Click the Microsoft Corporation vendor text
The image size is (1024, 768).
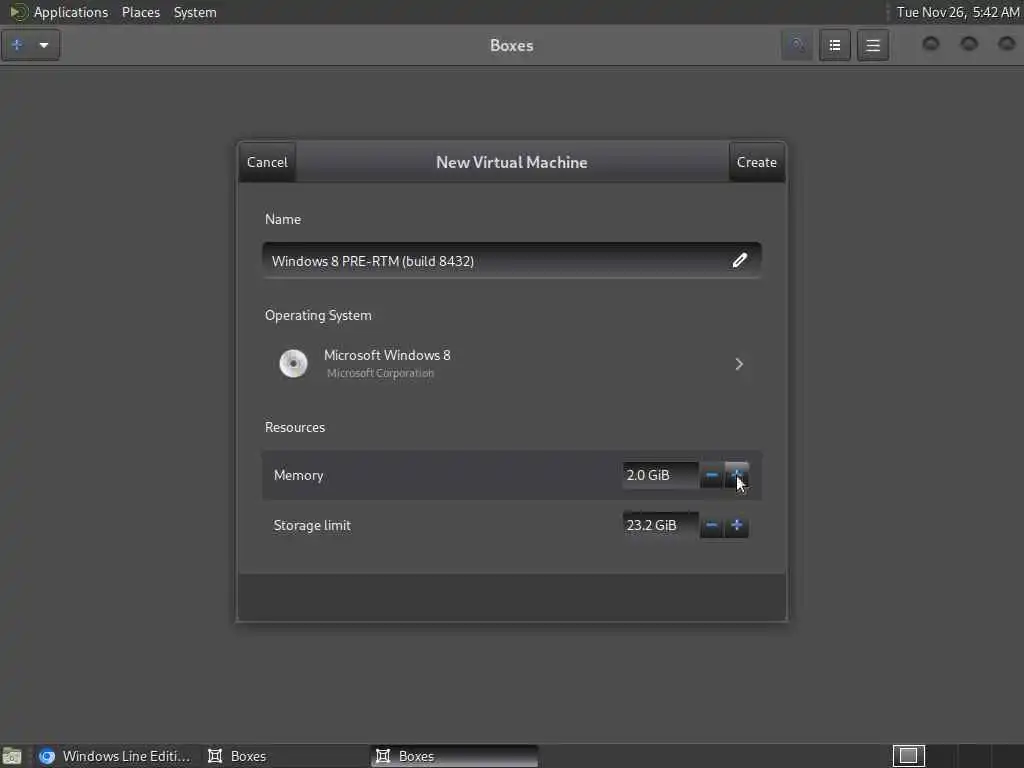coord(380,373)
